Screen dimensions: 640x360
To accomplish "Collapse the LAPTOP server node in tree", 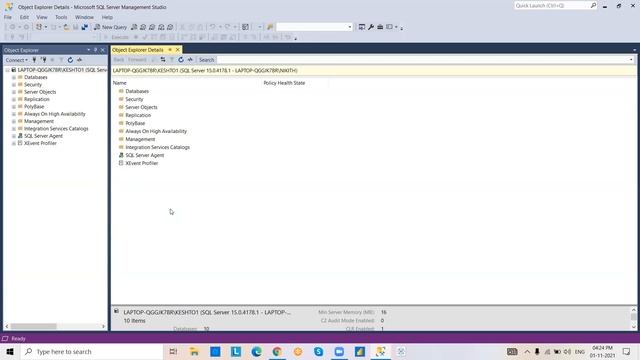I will coord(7,70).
